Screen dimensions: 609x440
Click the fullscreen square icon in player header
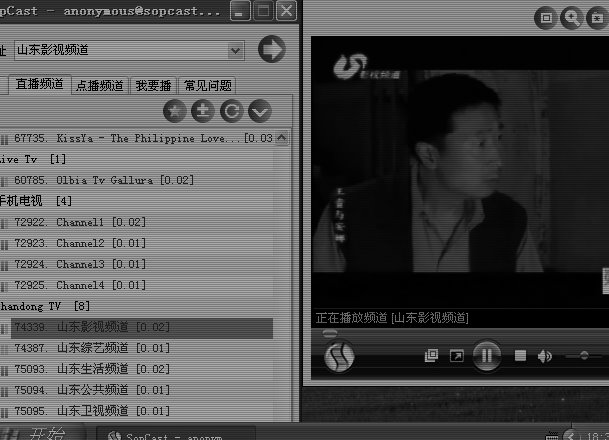546,18
